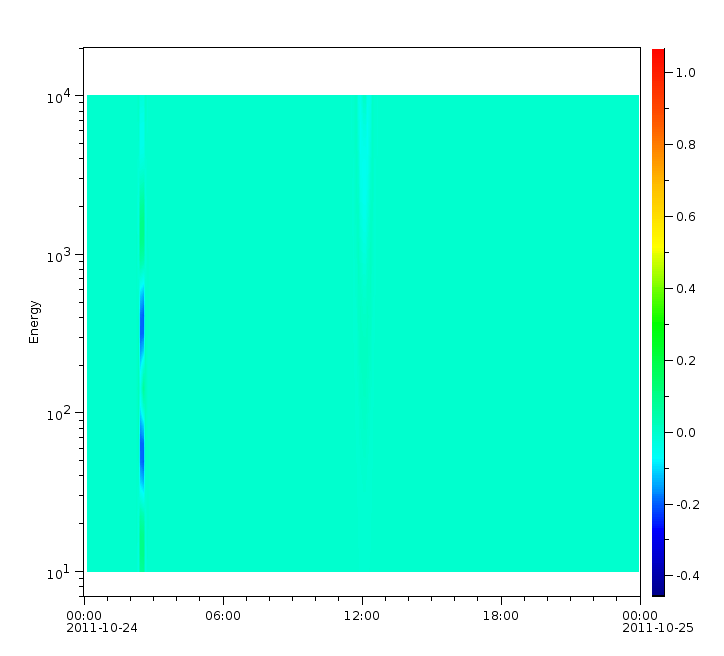This screenshot has height=656, width=724.
Task: Select the 10^3 energy tick label
Action: click(57, 255)
